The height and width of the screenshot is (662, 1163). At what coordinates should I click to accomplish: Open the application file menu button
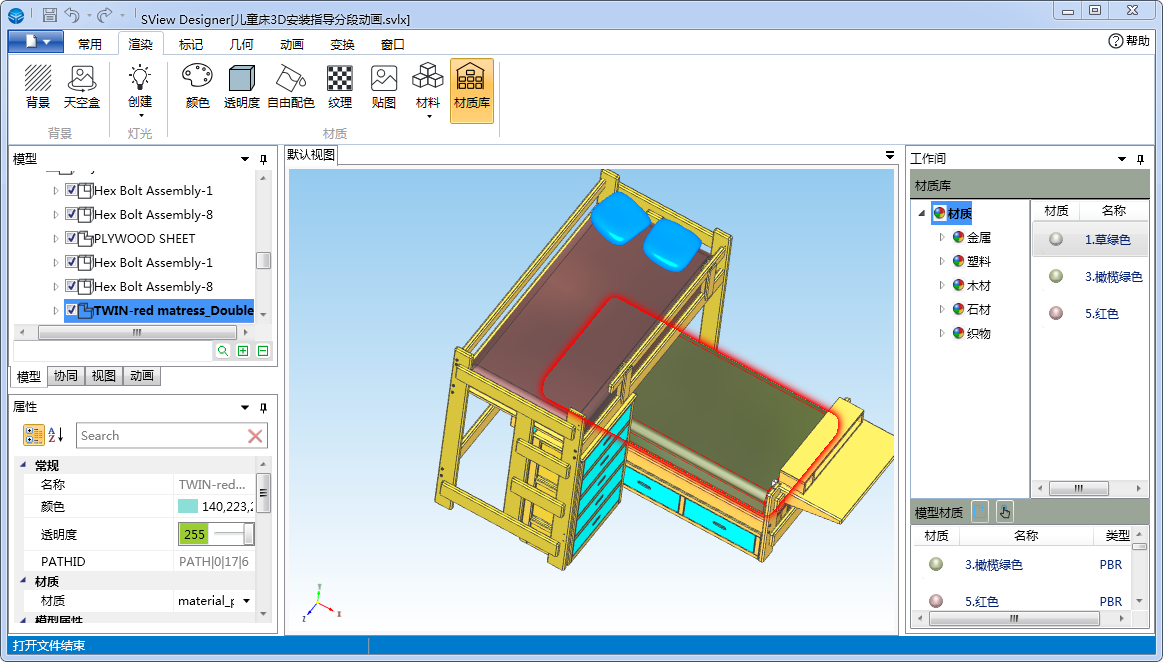(35, 42)
